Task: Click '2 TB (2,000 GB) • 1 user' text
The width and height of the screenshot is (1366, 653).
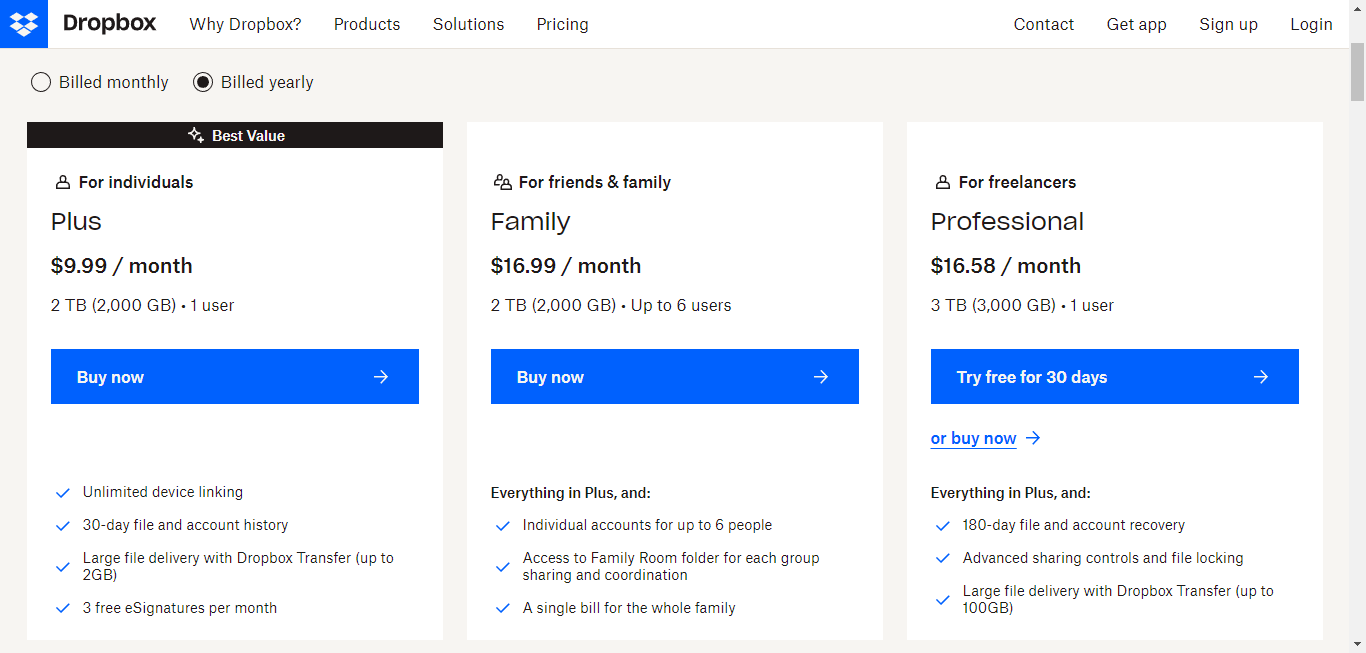Action: [x=143, y=305]
